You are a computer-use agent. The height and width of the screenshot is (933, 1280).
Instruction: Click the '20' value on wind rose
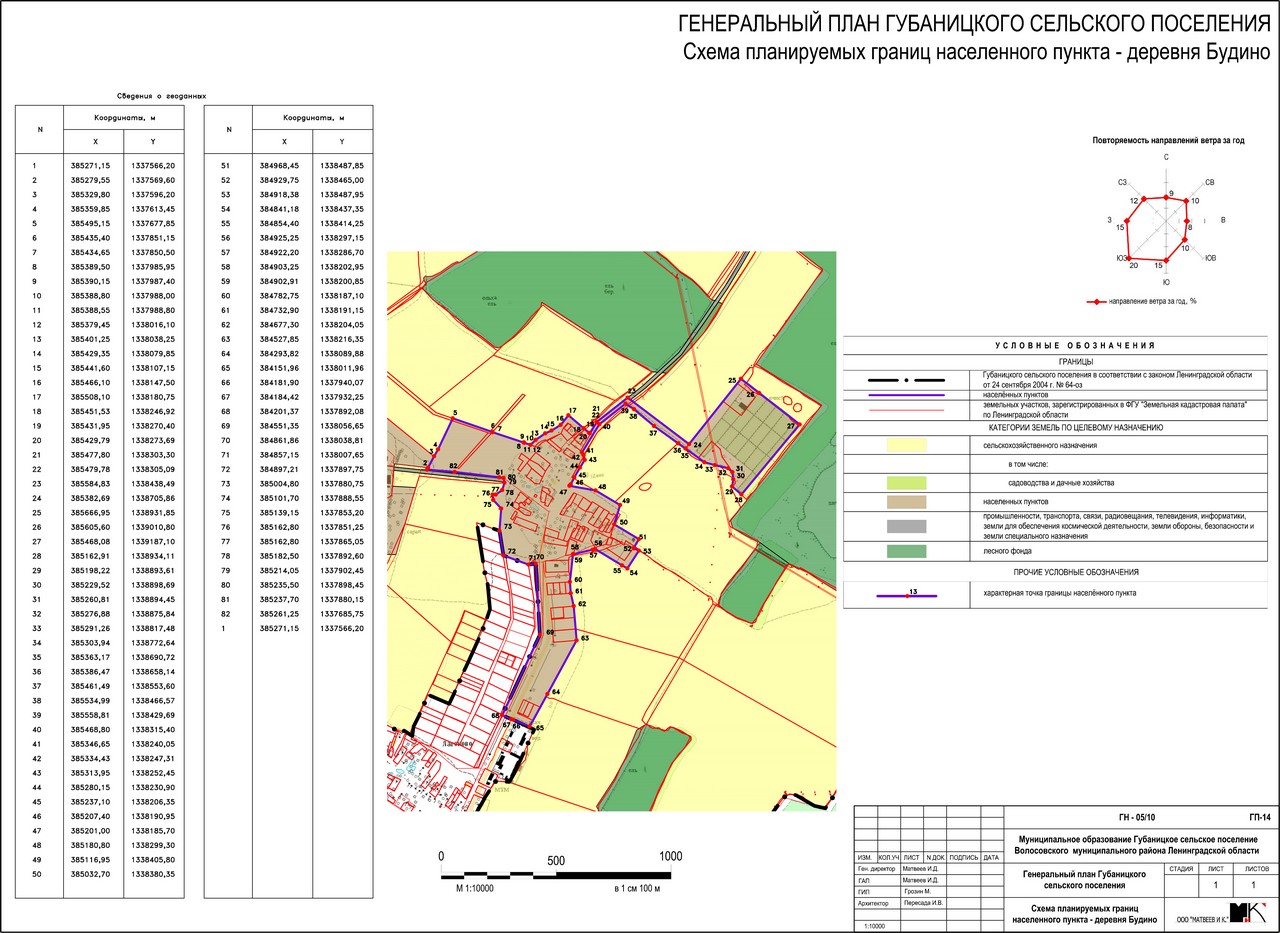click(x=1133, y=266)
